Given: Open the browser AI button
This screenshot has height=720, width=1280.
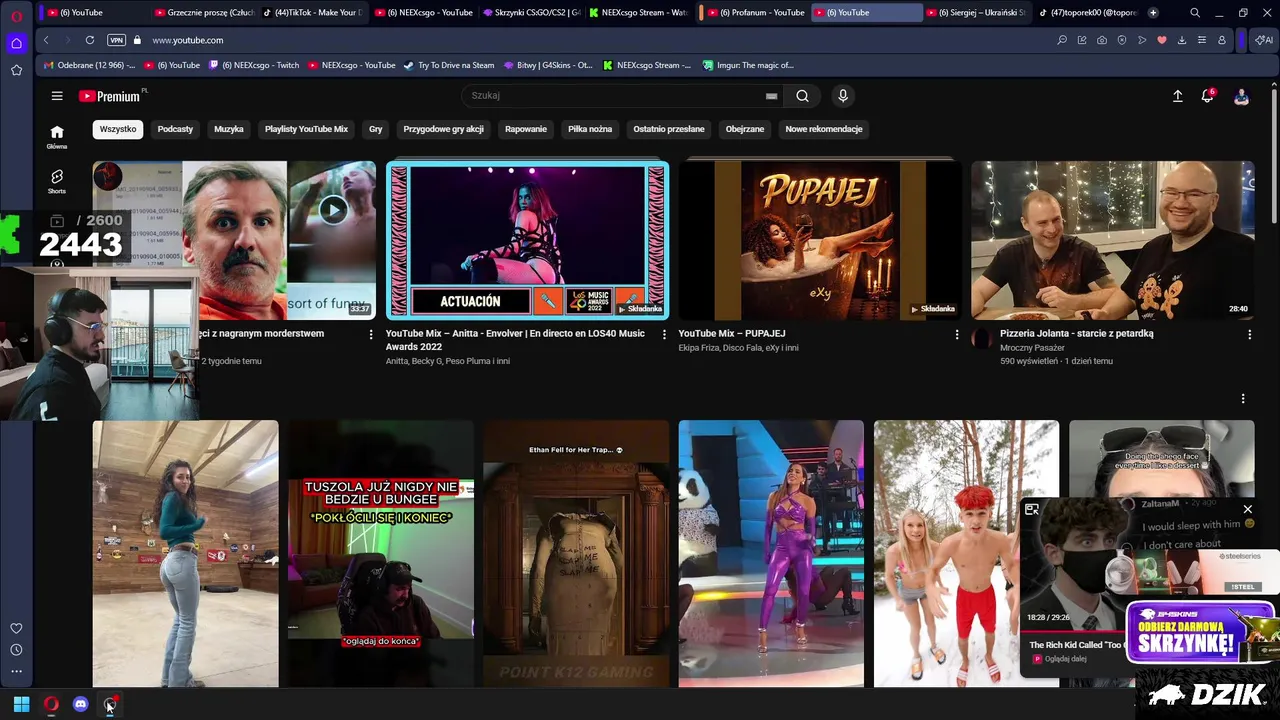Looking at the screenshot, I should click(x=1265, y=40).
